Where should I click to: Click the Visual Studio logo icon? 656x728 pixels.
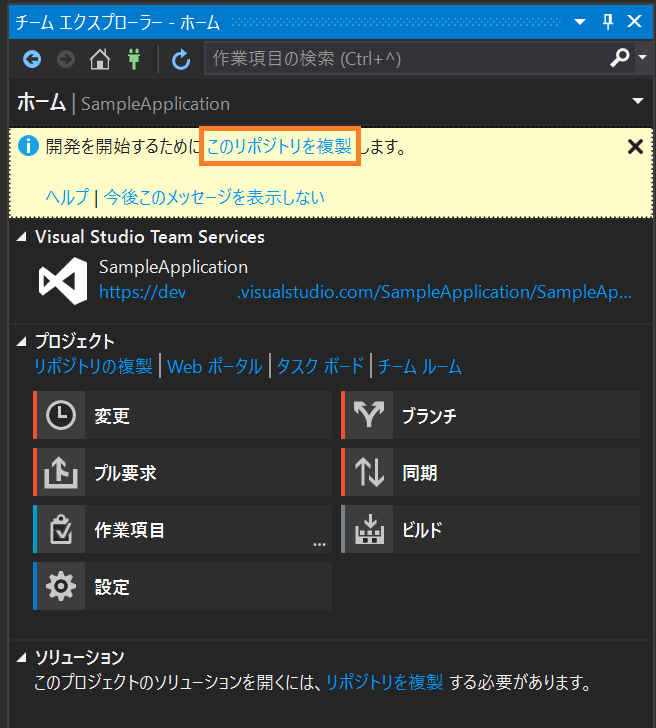63,281
